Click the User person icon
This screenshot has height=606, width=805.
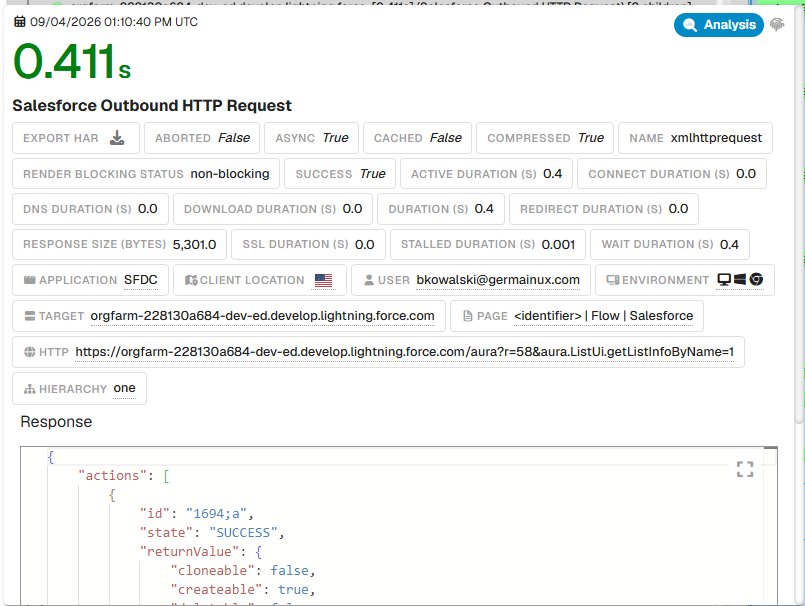[369, 280]
